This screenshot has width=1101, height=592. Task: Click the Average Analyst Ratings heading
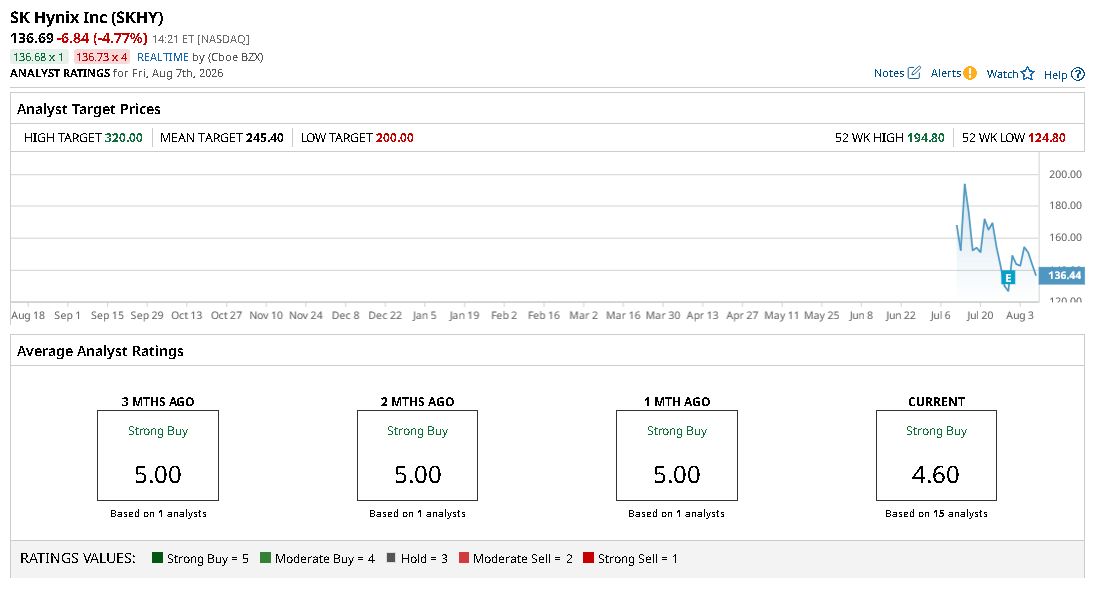(100, 351)
